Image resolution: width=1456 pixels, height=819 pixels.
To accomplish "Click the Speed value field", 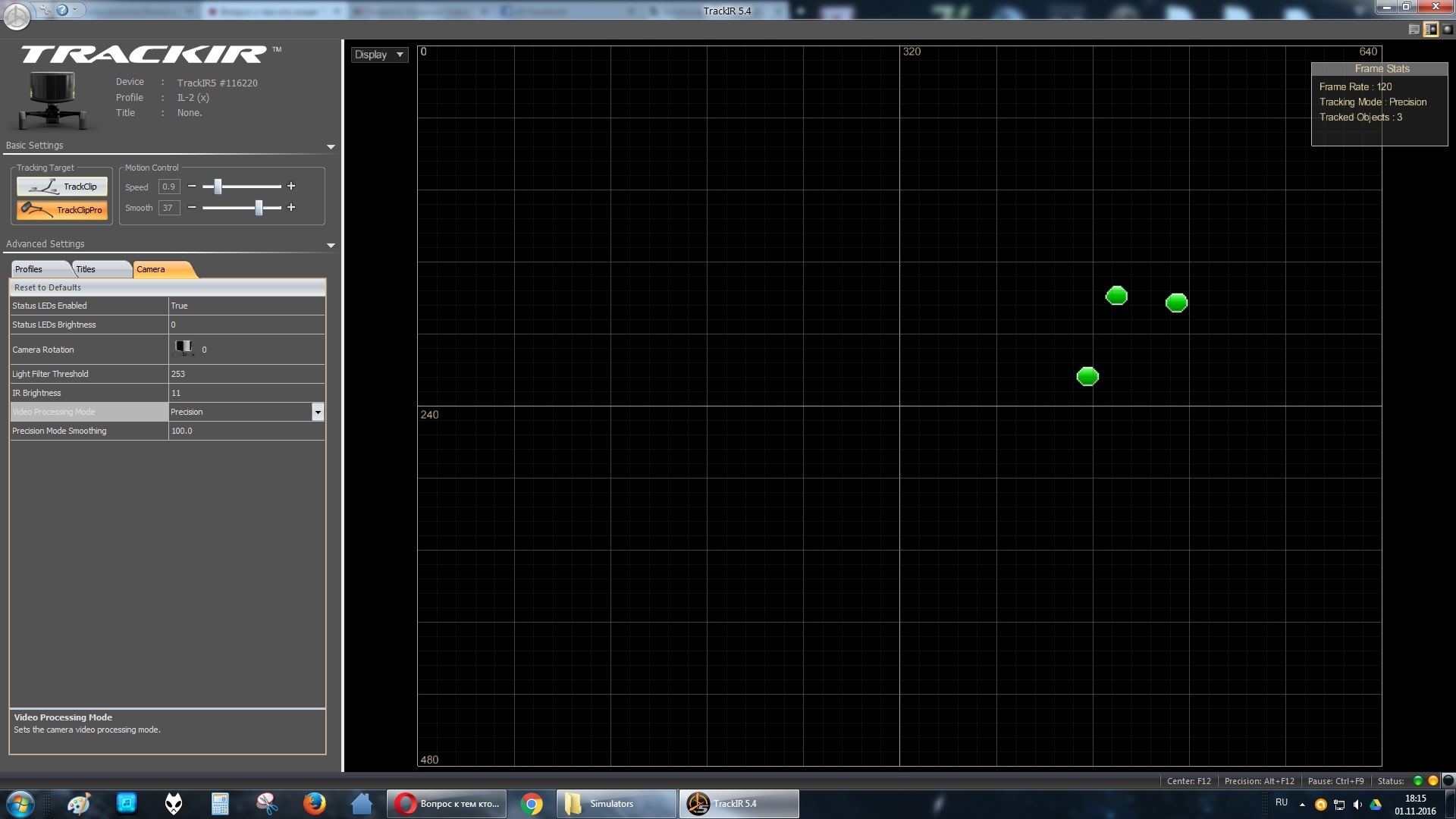I will 168,187.
